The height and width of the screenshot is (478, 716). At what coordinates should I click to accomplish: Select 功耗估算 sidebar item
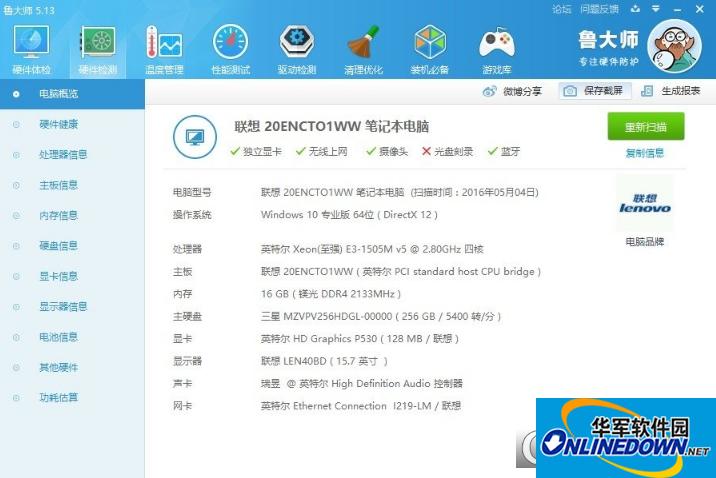72,398
